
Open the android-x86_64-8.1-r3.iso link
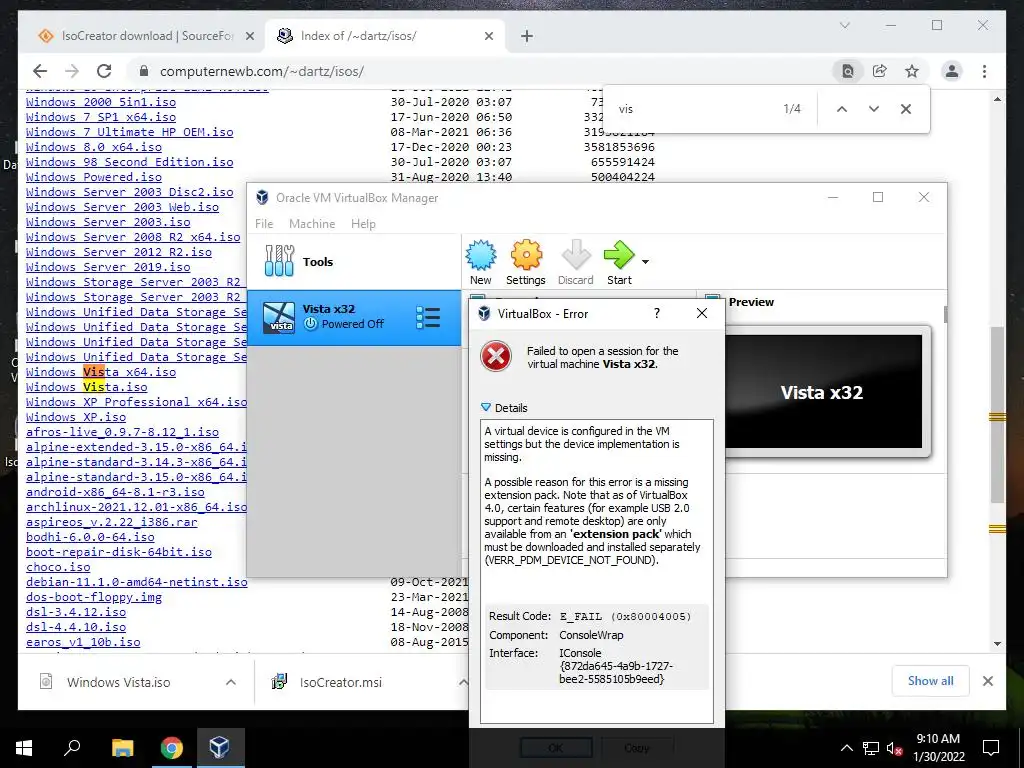point(115,492)
